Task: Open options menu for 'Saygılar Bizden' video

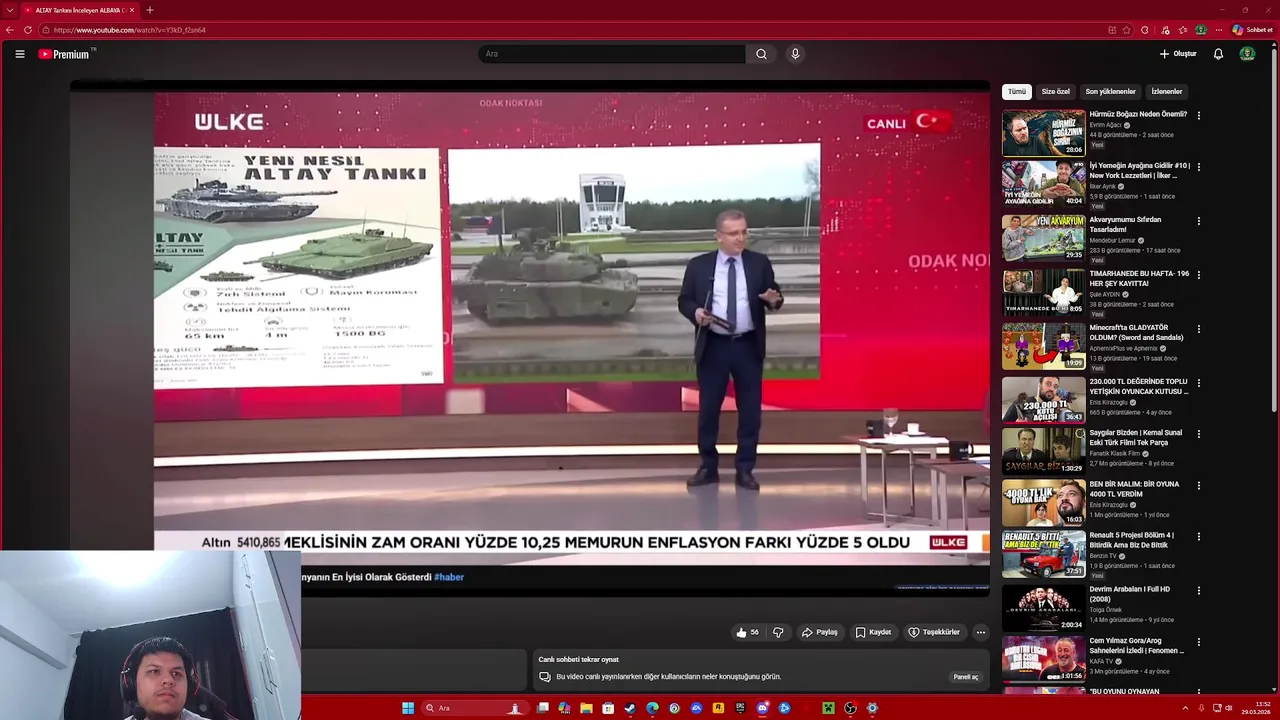Action: pyautogui.click(x=1199, y=434)
